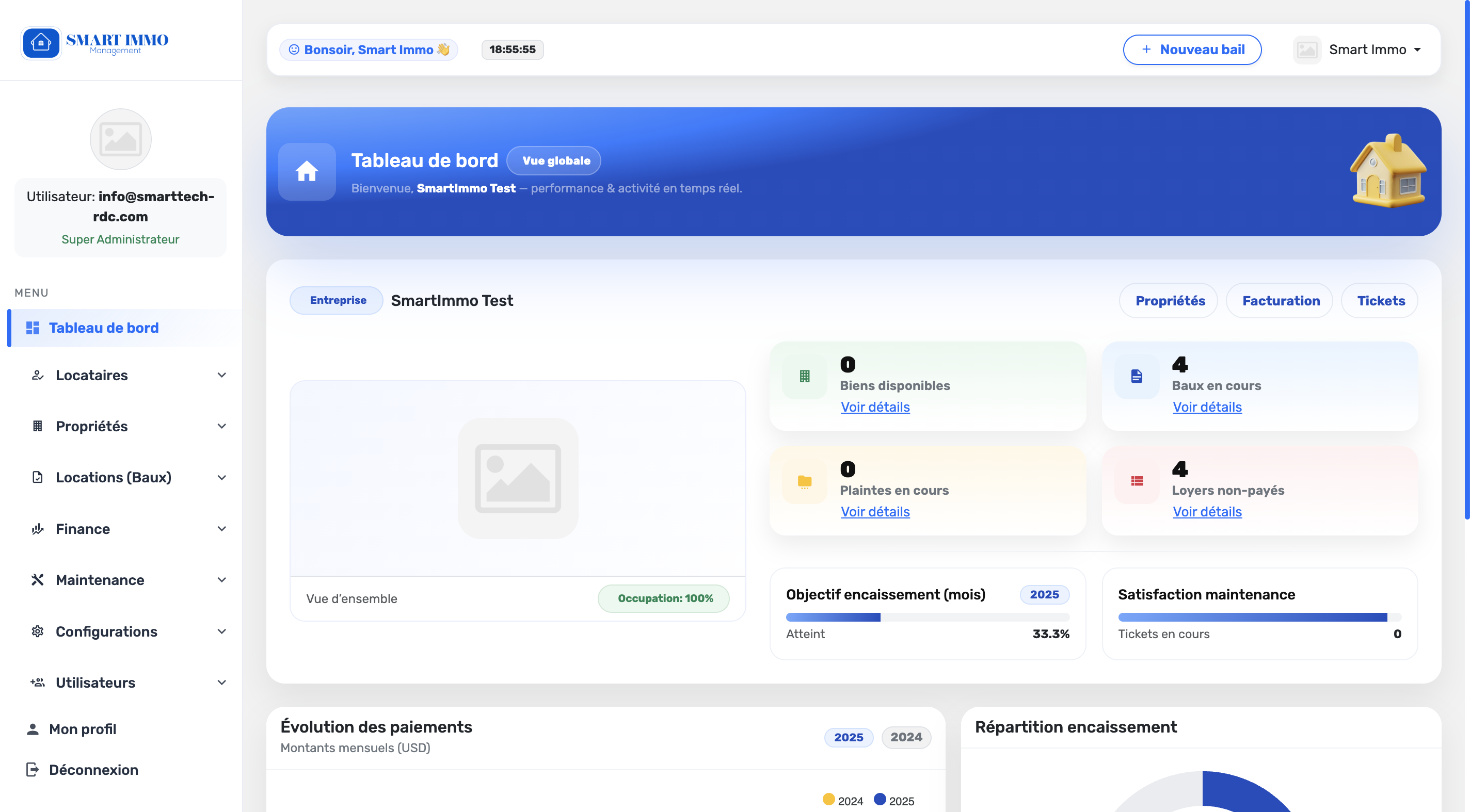Click the yellow Plaintes en cours folder icon
1470x812 pixels.
pos(804,481)
